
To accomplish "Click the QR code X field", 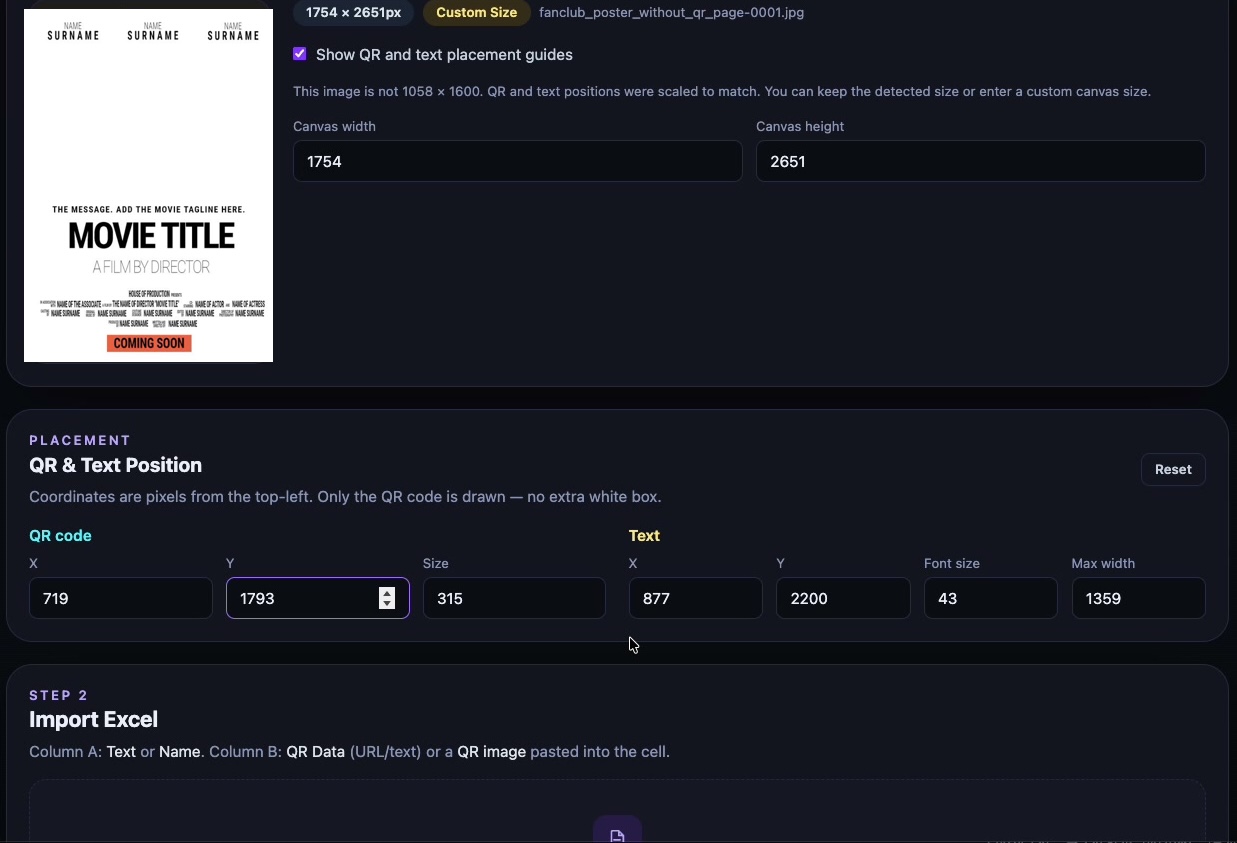I will click(x=121, y=598).
